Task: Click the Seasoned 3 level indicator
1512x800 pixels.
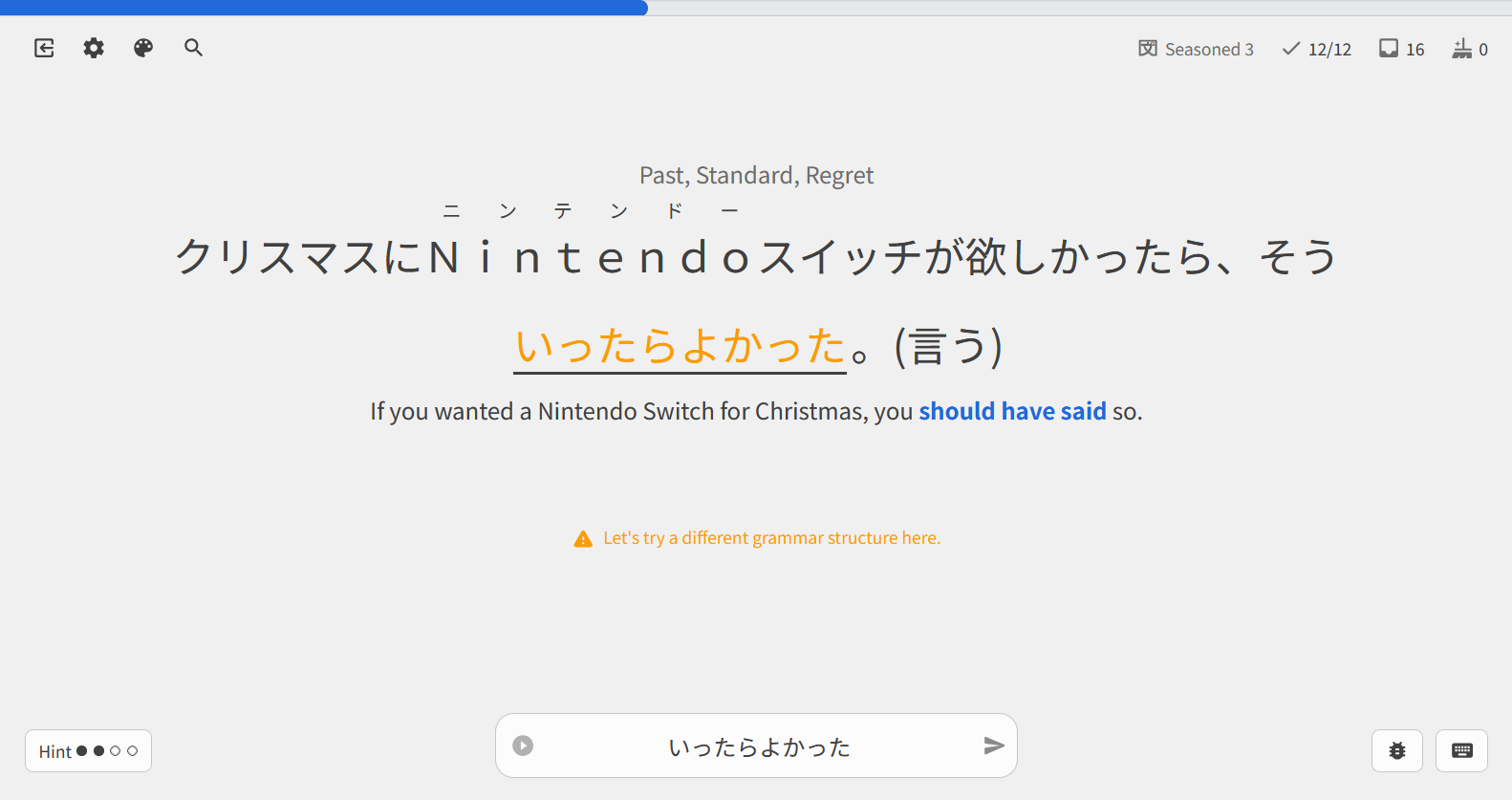Action: point(1196,49)
